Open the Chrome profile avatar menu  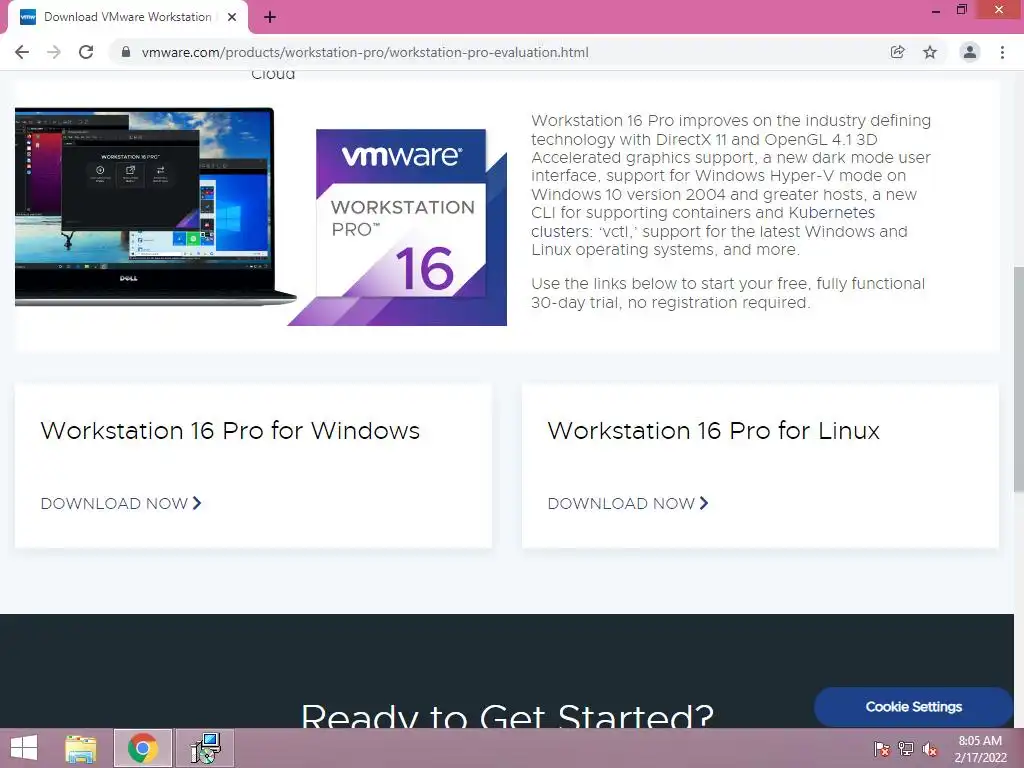point(970,52)
